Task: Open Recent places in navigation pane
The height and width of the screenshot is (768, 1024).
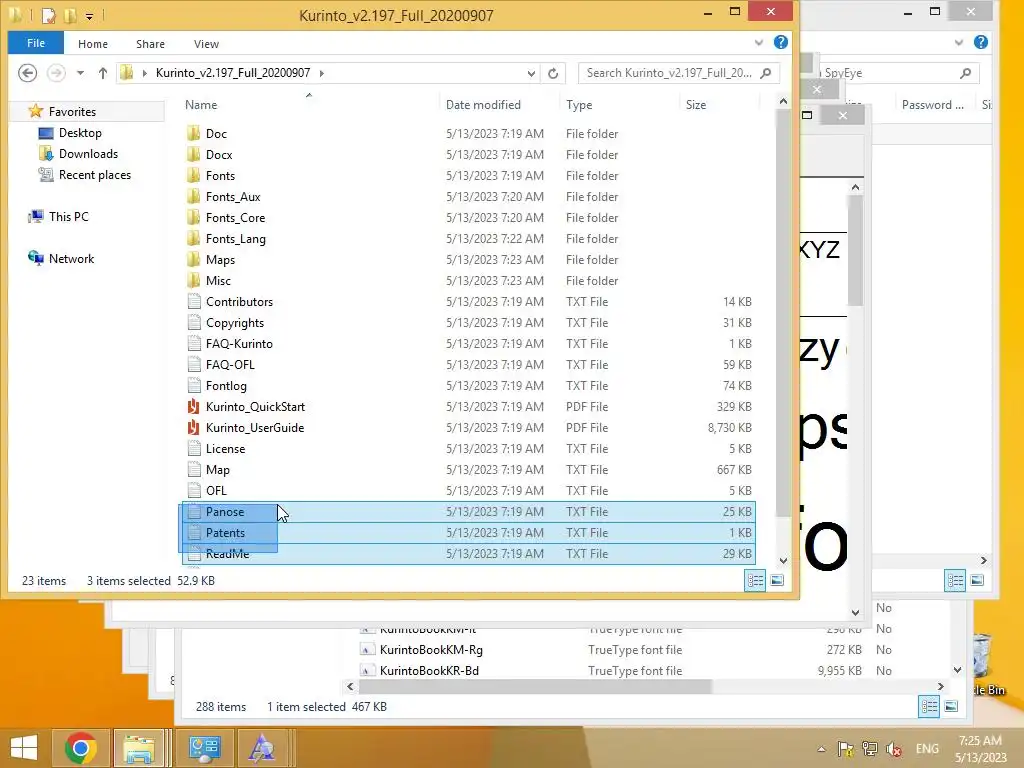Action: [95, 174]
